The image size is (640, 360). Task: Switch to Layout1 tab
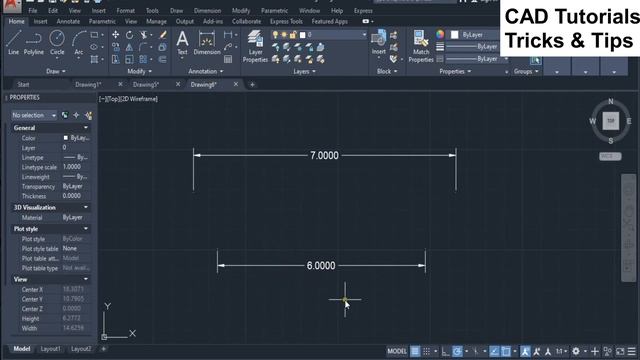[50, 349]
